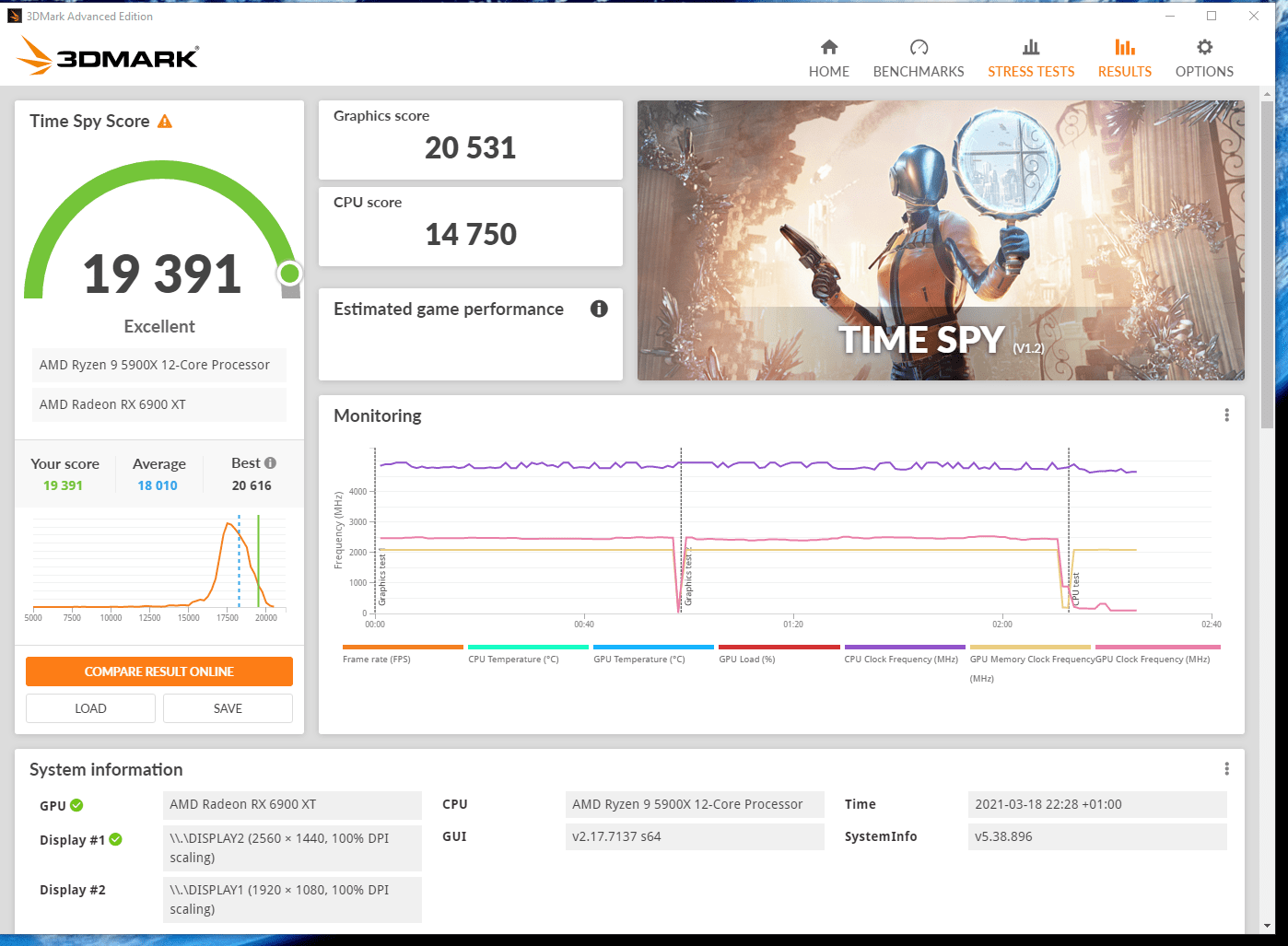This screenshot has width=1288, height=946.
Task: Click the CPU score value 14 750
Action: tap(471, 234)
